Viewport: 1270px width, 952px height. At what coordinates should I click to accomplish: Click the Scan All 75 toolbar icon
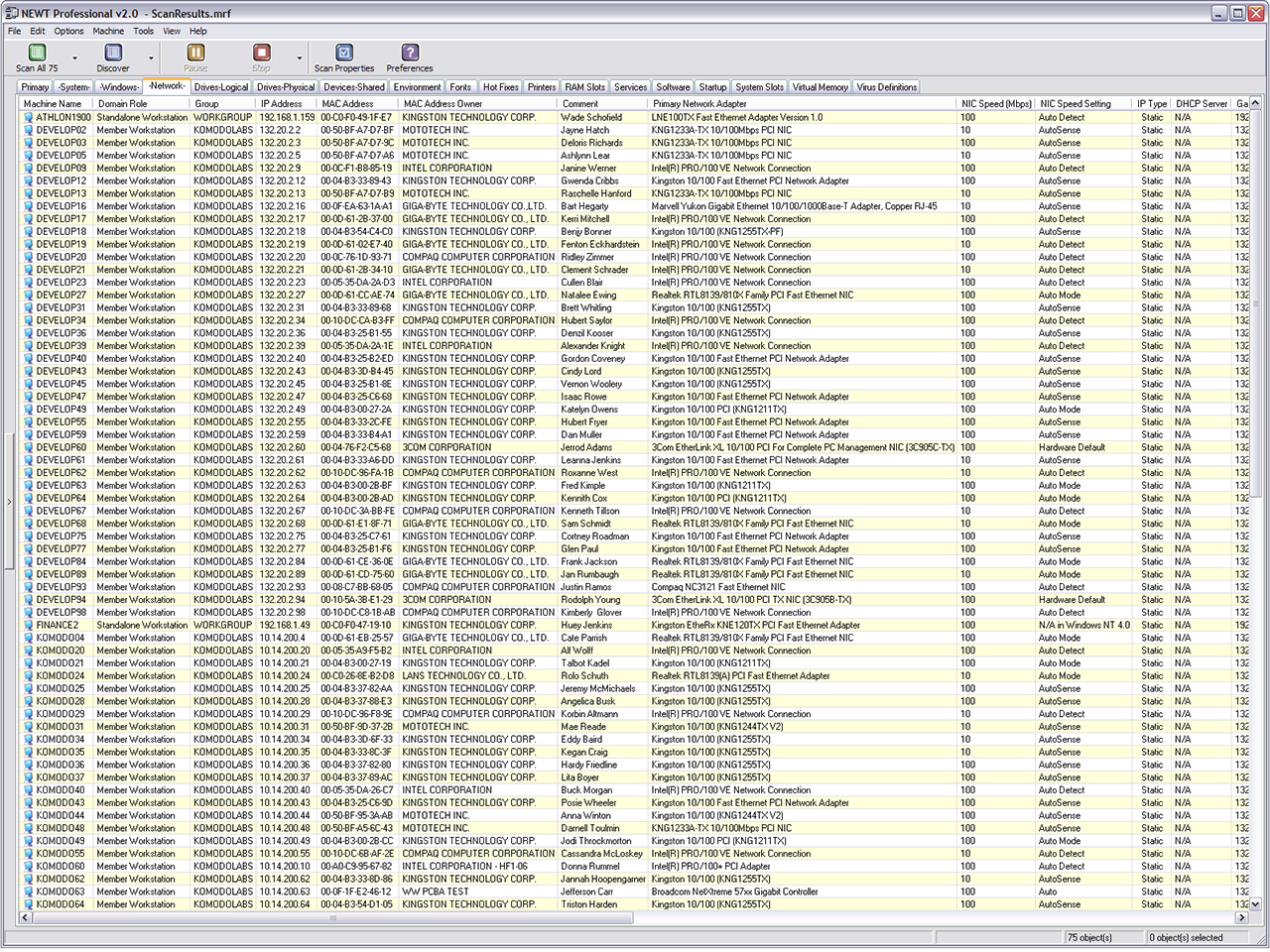37,53
